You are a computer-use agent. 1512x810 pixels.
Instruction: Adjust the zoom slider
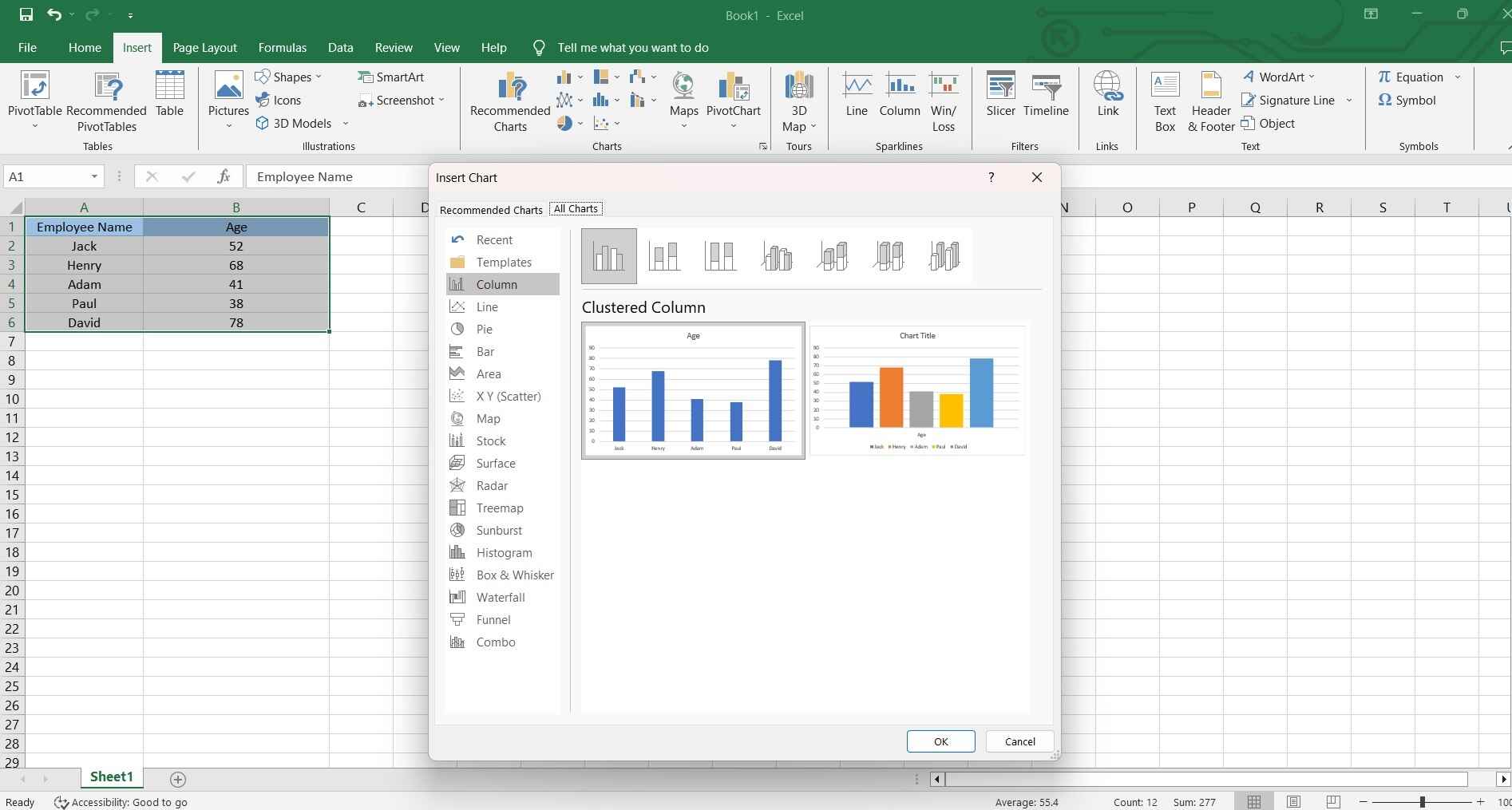1421,801
